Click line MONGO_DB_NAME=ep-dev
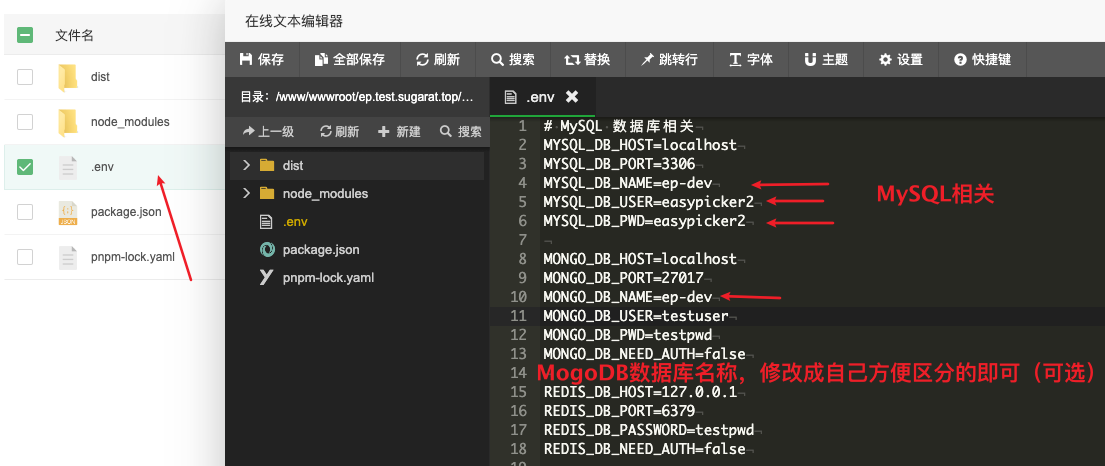This screenshot has width=1105, height=466. click(627, 298)
